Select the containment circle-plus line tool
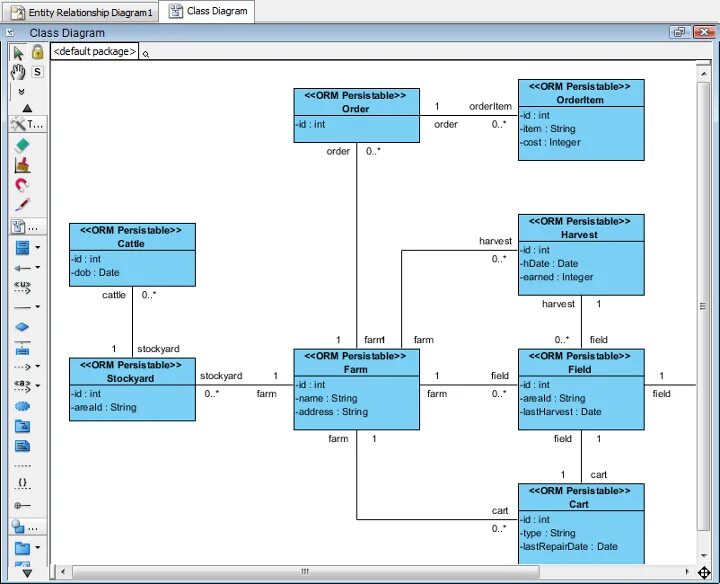Screen dimensions: 720x584 [x=22, y=505]
